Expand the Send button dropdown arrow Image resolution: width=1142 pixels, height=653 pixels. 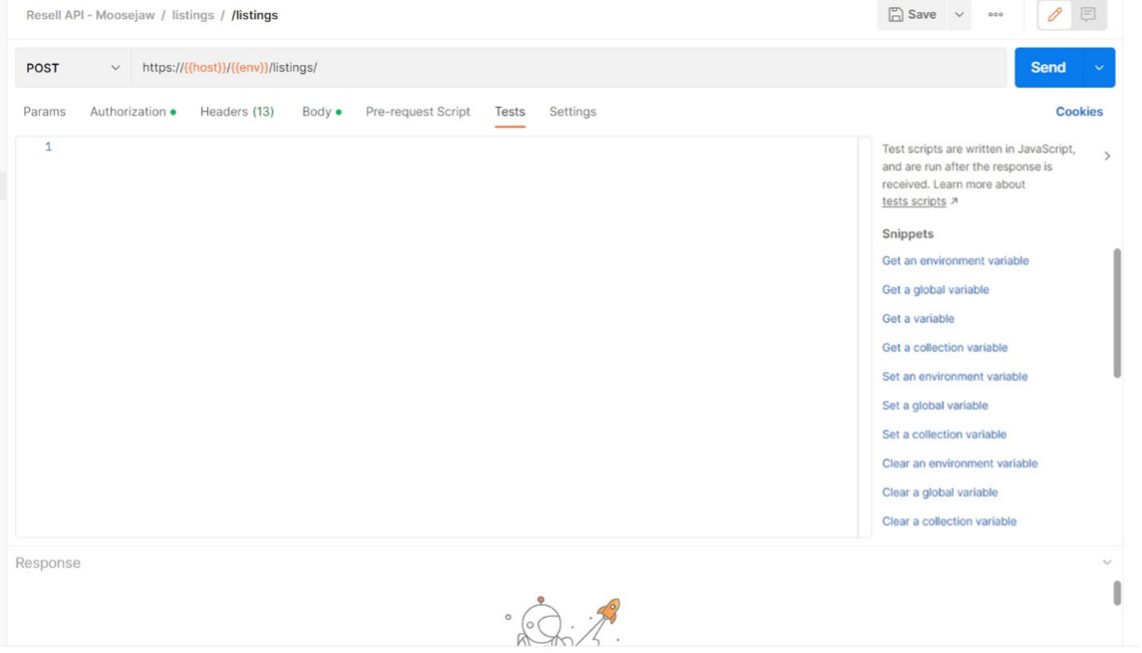tap(1099, 68)
